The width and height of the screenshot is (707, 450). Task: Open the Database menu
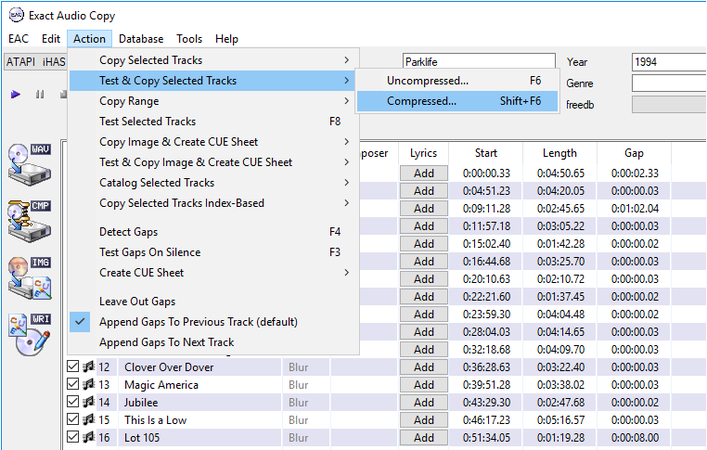141,39
